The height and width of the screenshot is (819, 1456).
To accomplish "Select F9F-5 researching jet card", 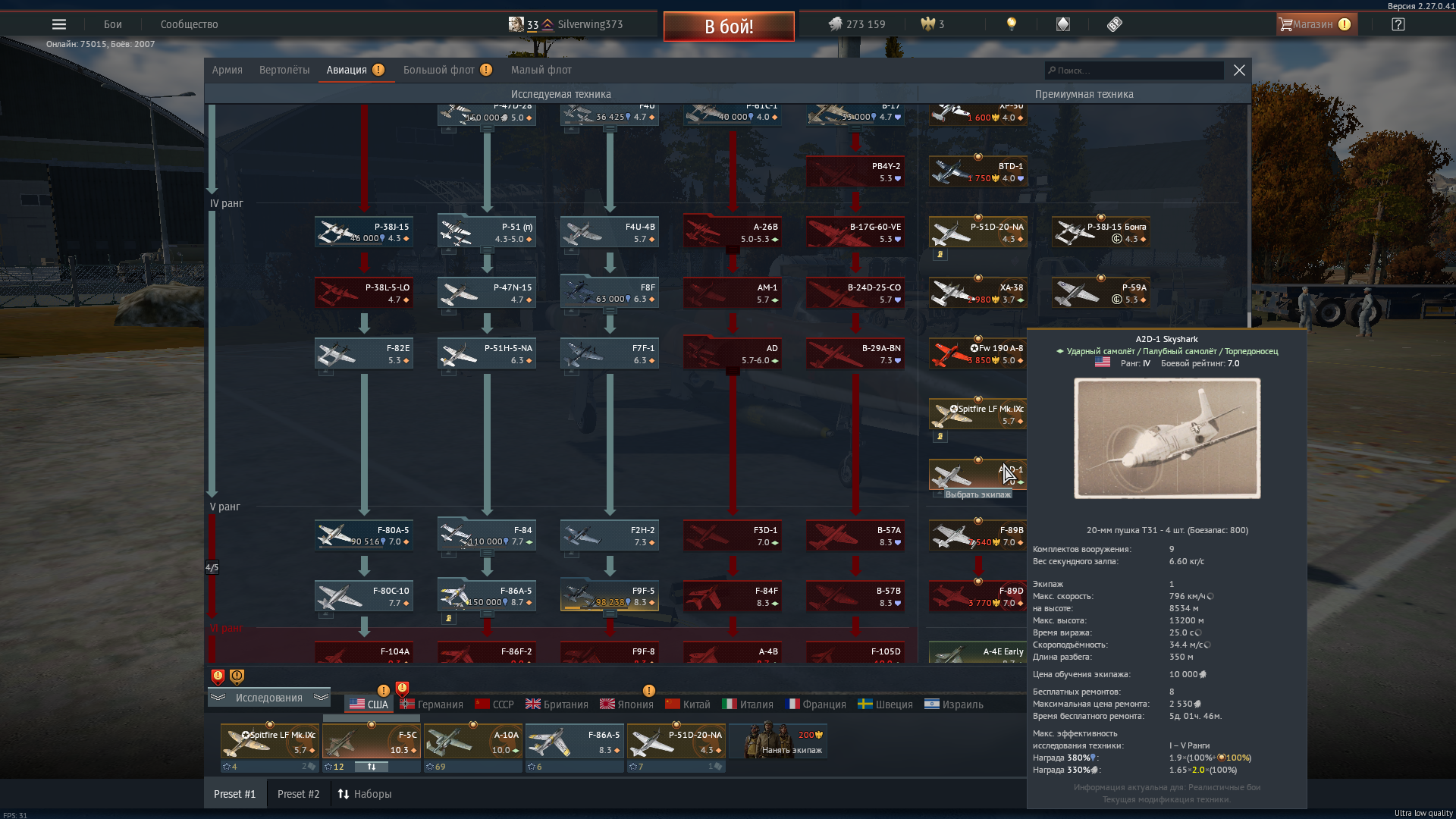I will 610,596.
